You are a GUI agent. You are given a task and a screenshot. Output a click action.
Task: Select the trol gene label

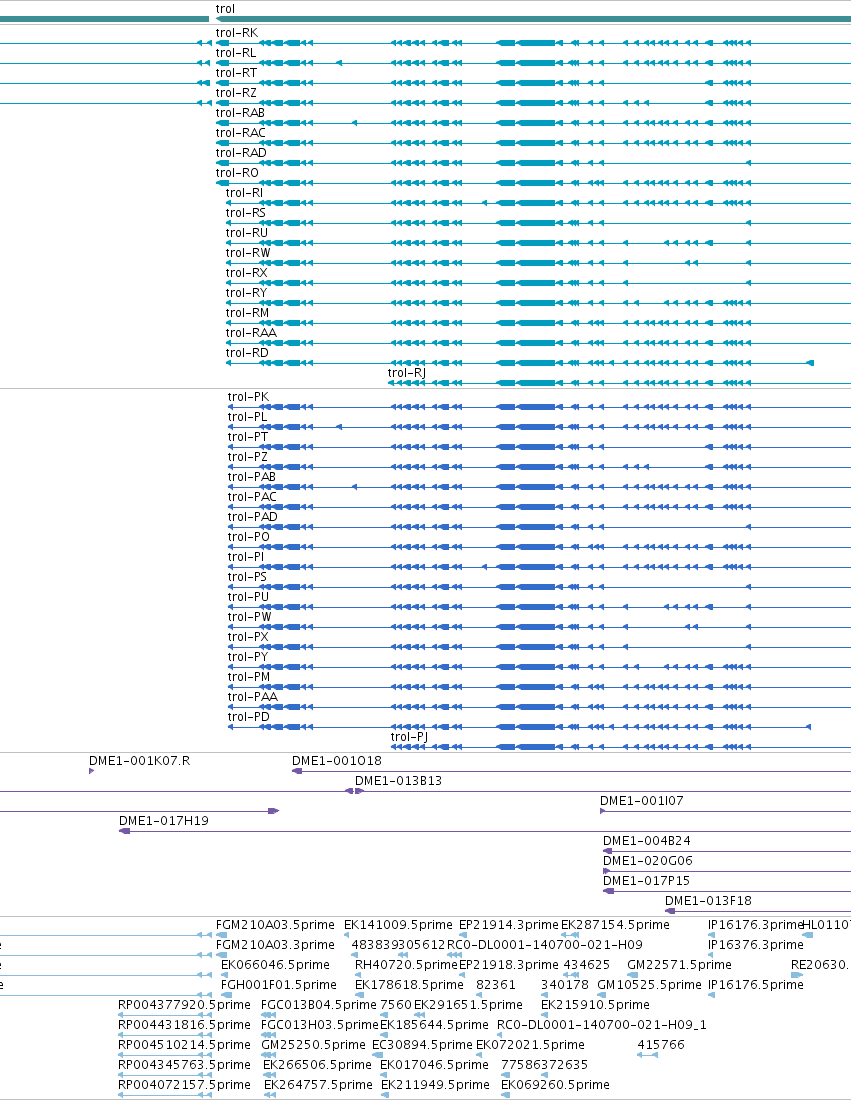pos(225,9)
